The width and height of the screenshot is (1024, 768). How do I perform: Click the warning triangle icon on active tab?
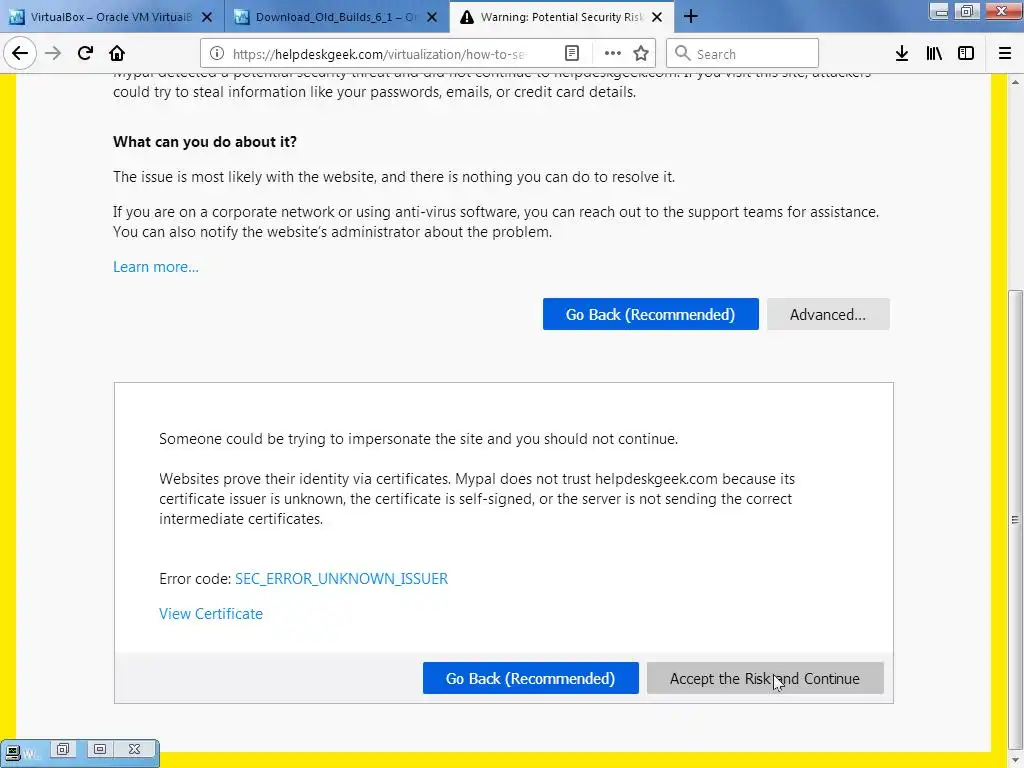pyautogui.click(x=466, y=18)
